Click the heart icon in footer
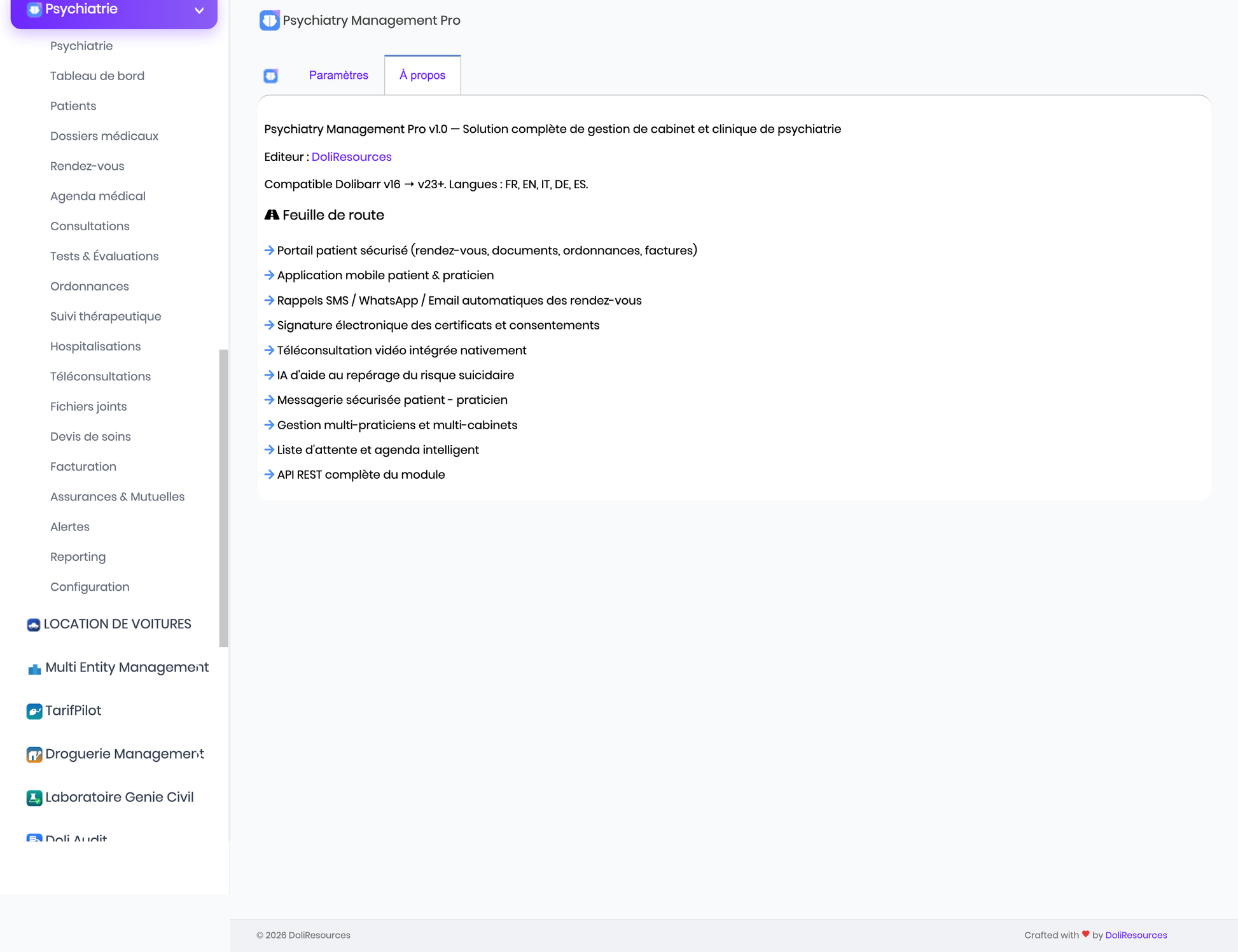The width and height of the screenshot is (1238, 952). [1085, 934]
